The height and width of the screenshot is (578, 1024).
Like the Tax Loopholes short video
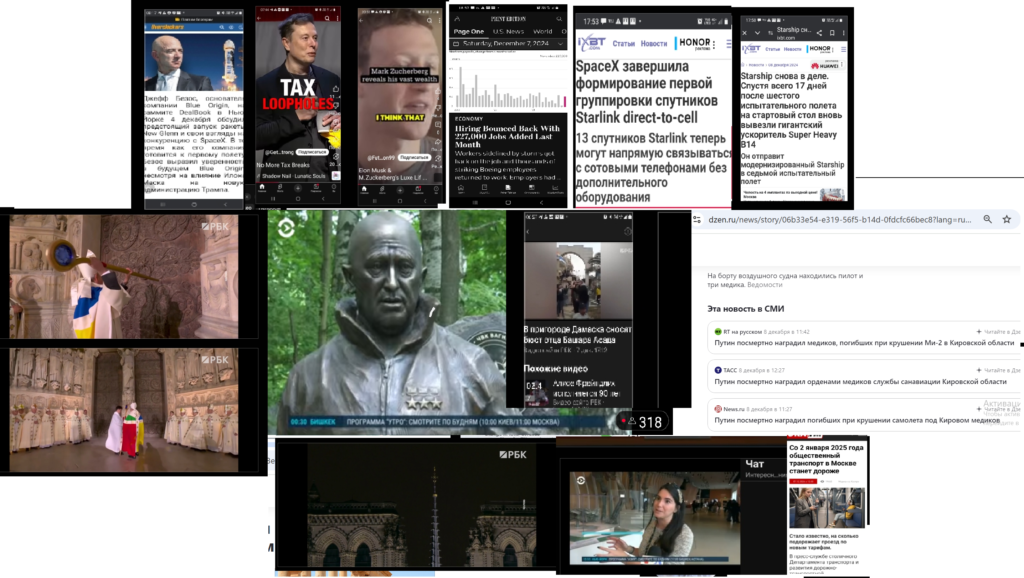(335, 89)
